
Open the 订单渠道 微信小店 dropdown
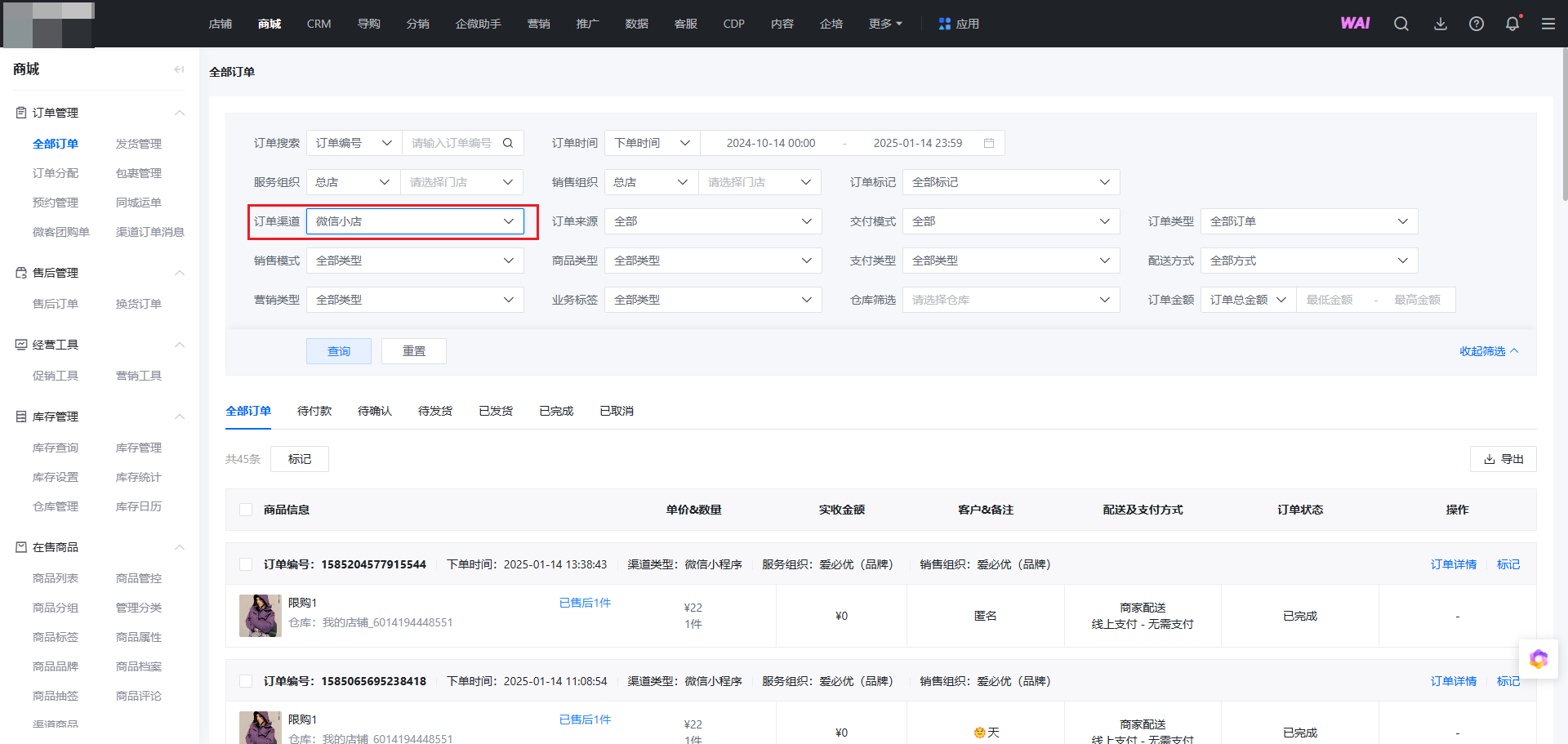pyautogui.click(x=415, y=221)
